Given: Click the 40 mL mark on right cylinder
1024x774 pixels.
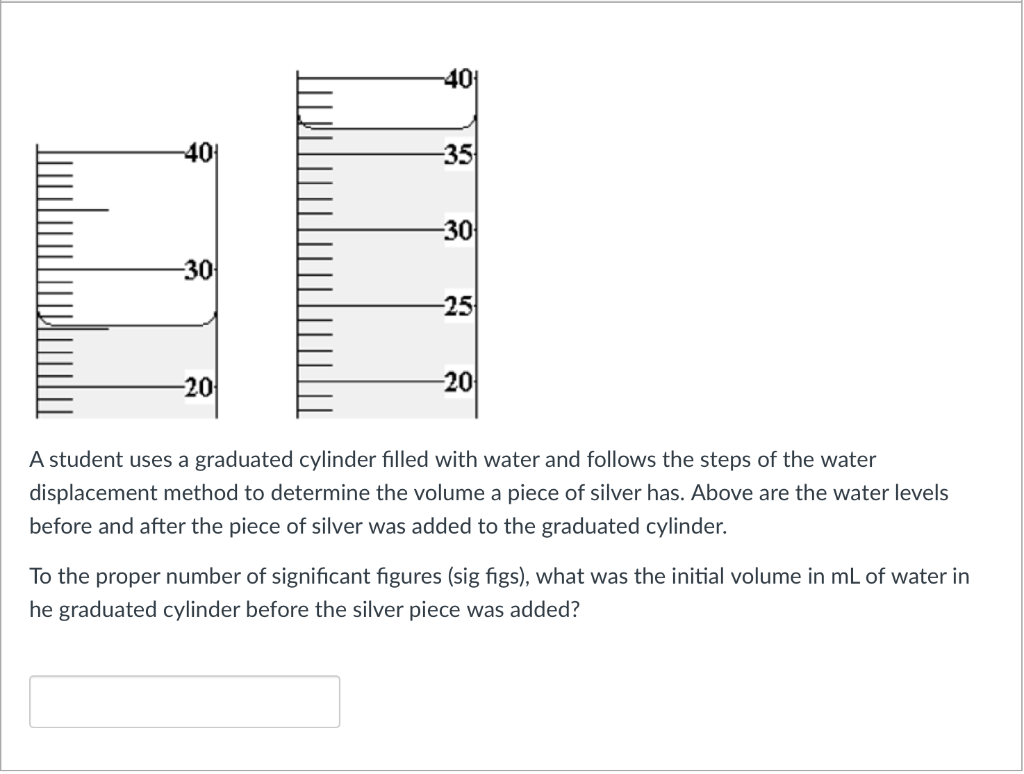Looking at the screenshot, I should pos(459,78).
